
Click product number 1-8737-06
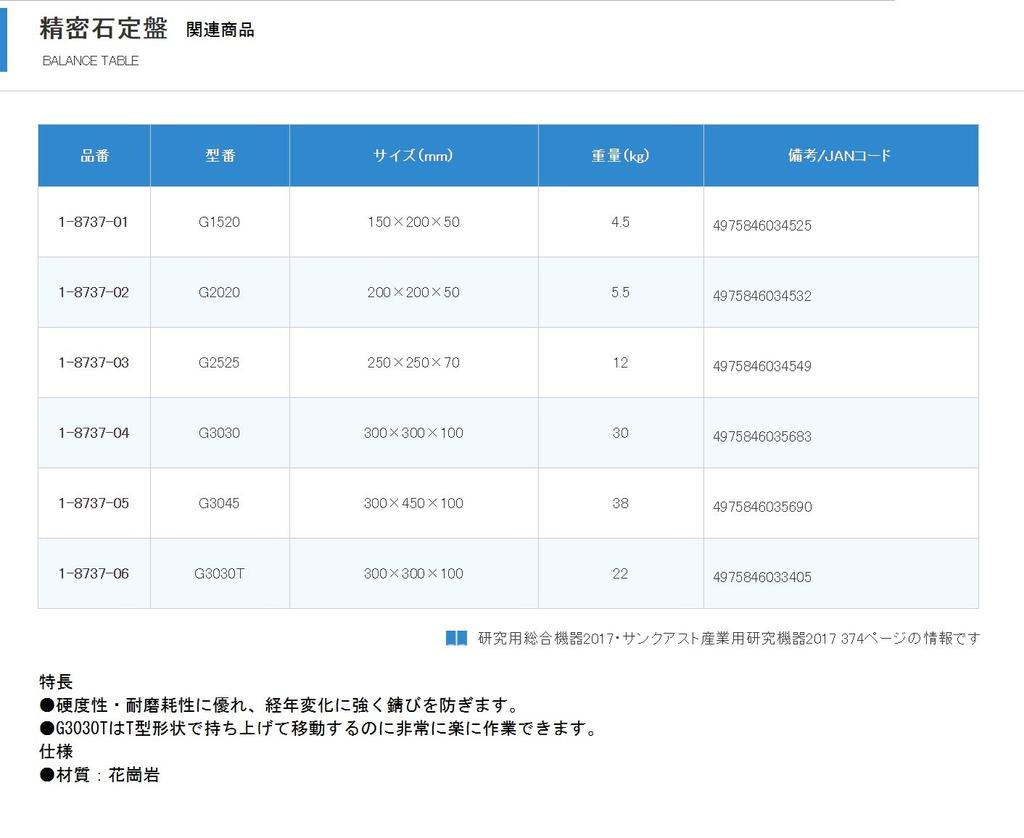pos(94,574)
